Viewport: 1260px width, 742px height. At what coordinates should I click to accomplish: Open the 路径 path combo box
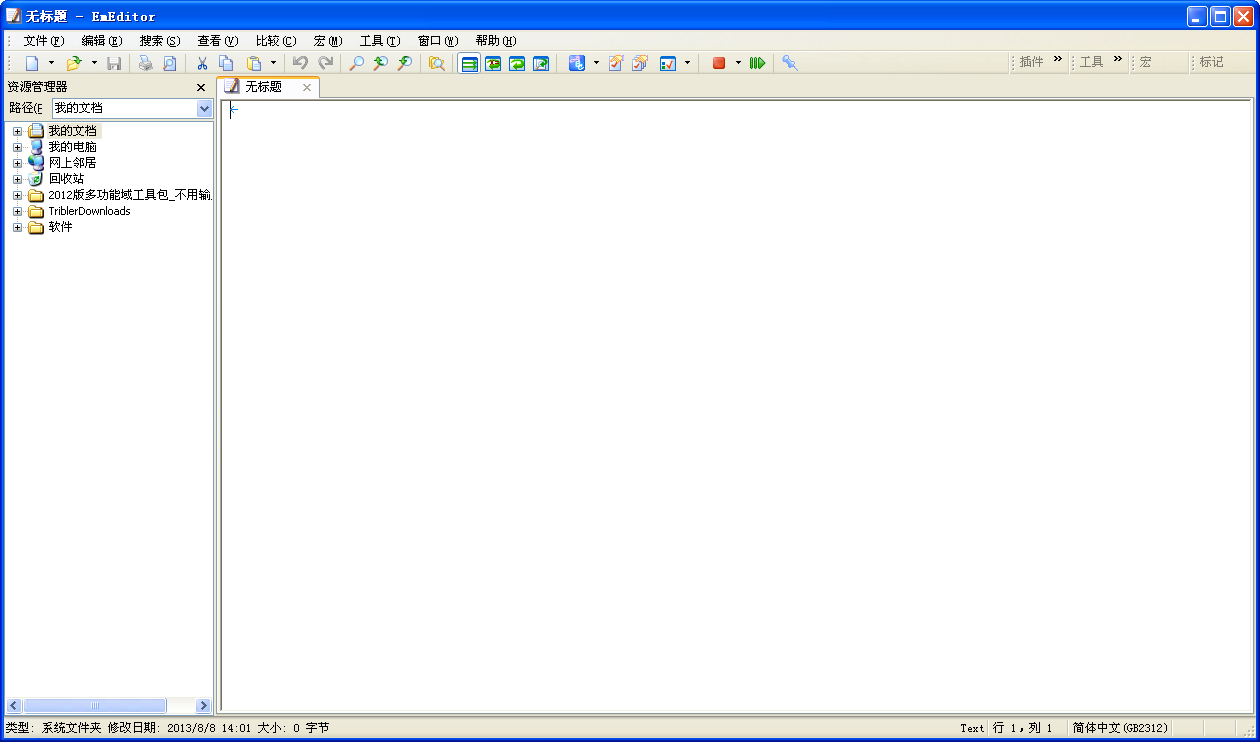tap(132, 108)
